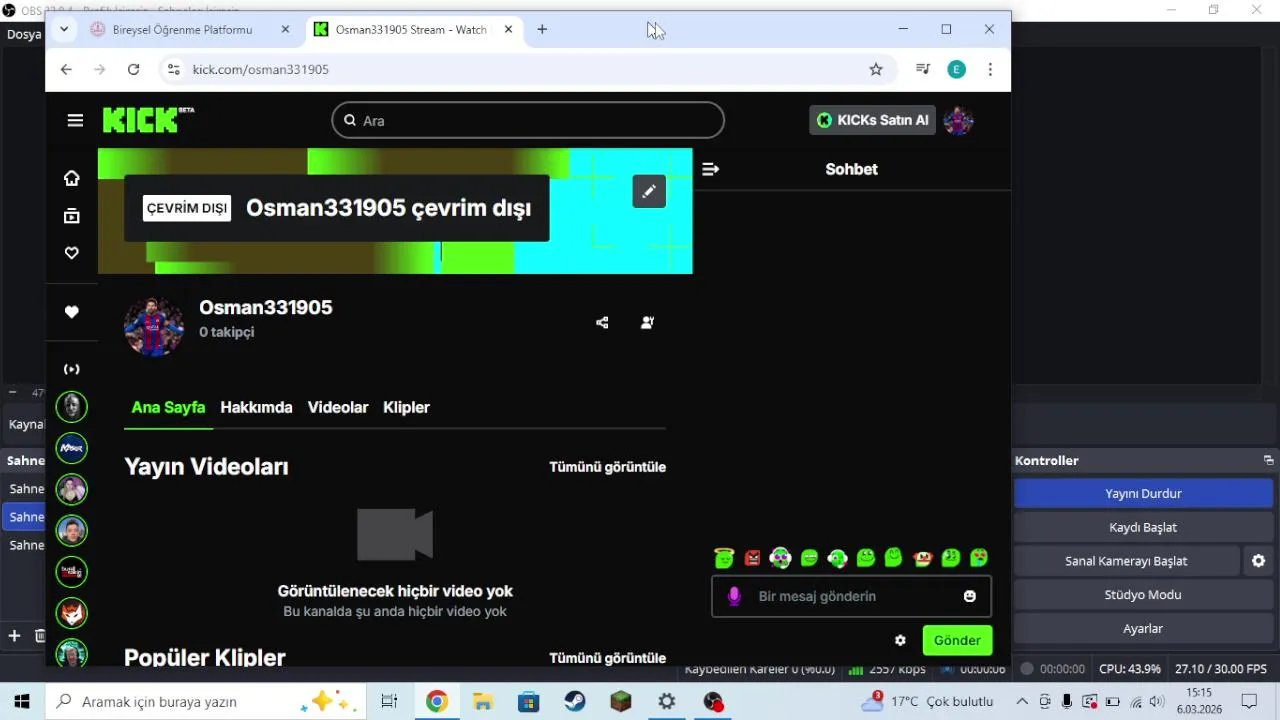Open Windows Start menu
Image resolution: width=1280 pixels, height=720 pixels.
pos(22,701)
